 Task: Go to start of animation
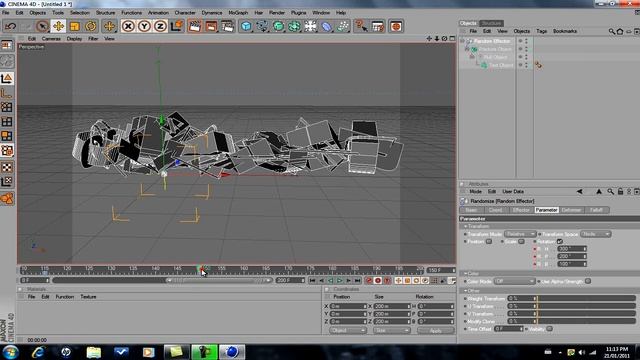(313, 281)
